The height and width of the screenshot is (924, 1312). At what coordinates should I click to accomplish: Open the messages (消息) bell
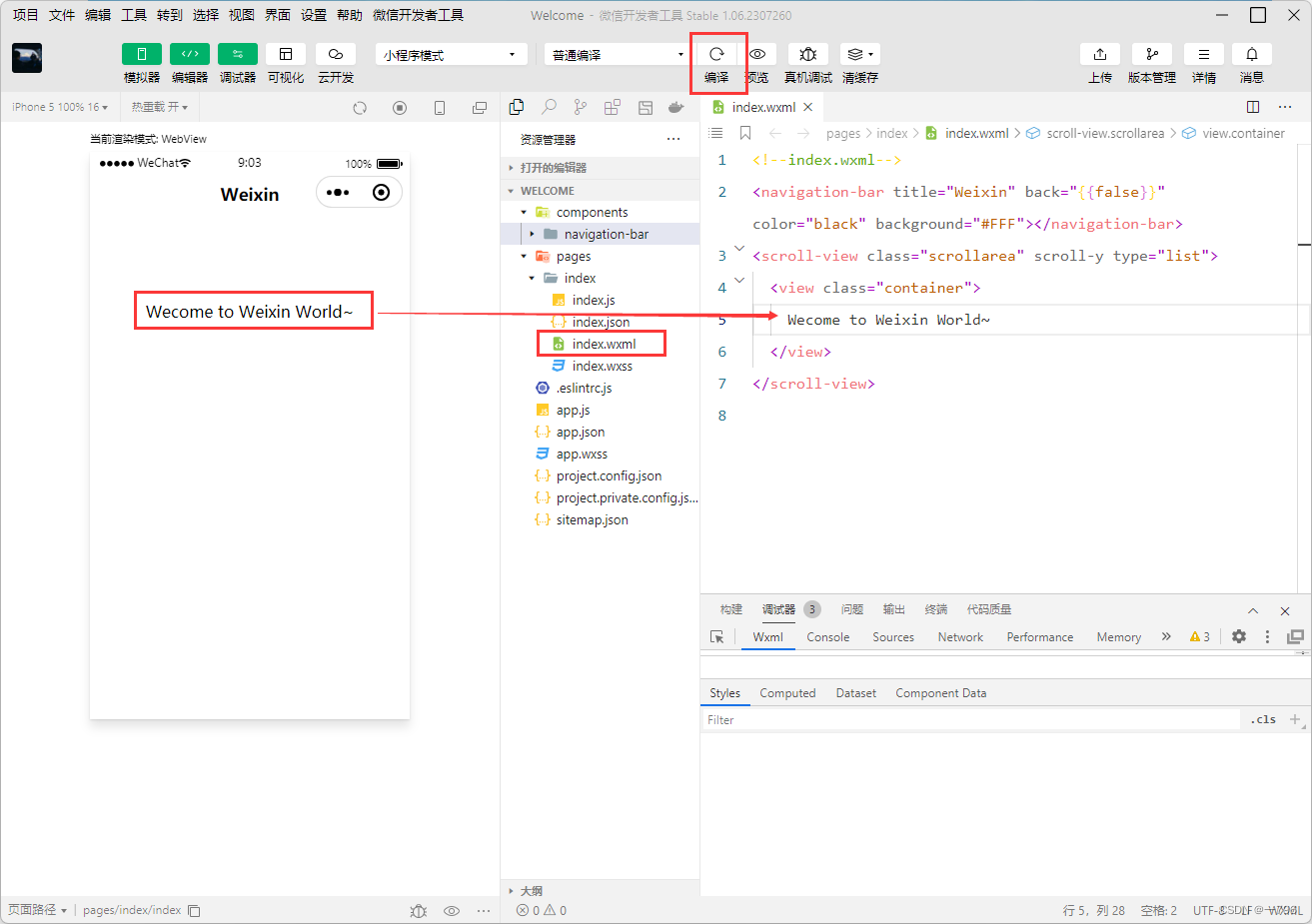1252,54
